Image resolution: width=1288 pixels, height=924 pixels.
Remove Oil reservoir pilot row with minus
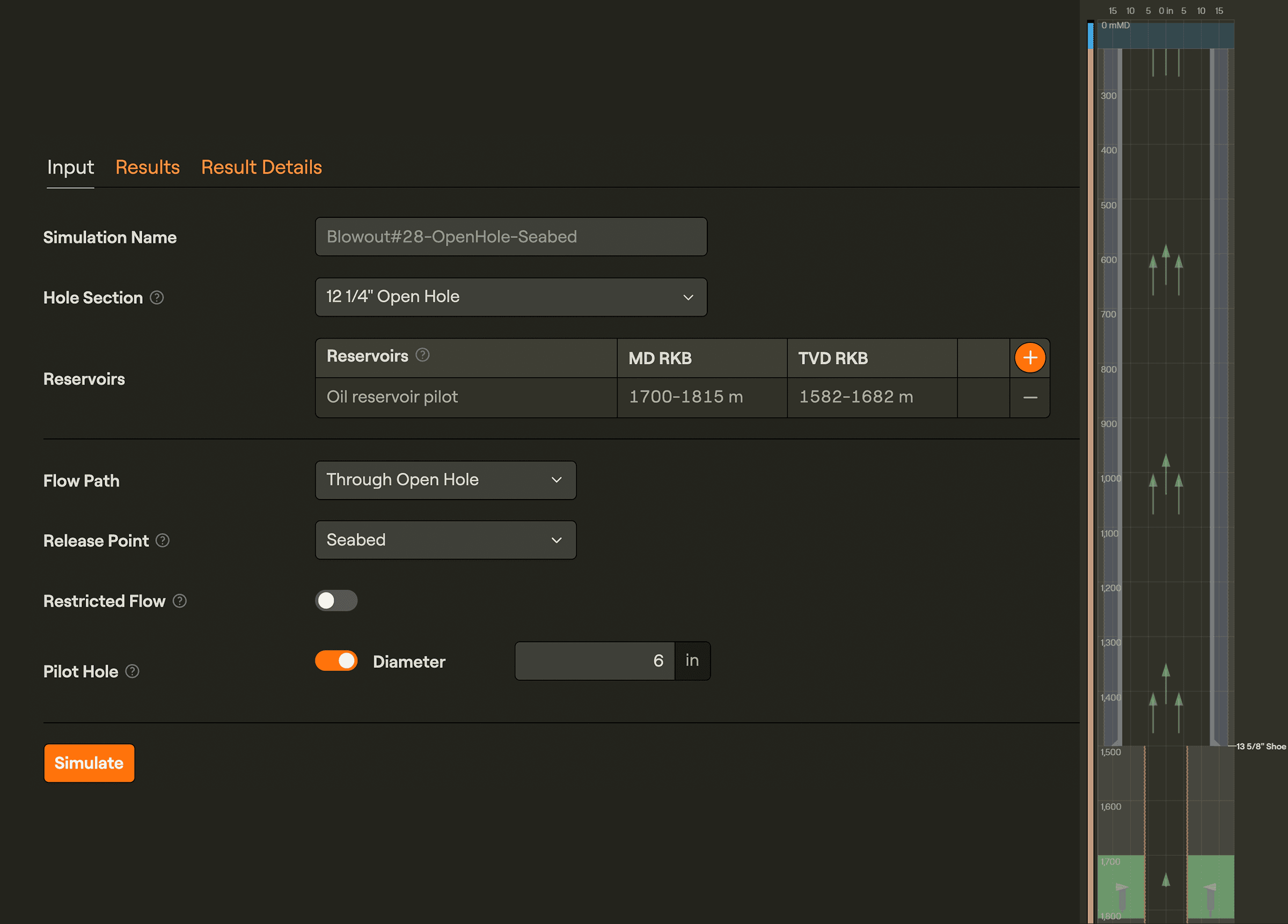coord(1030,398)
